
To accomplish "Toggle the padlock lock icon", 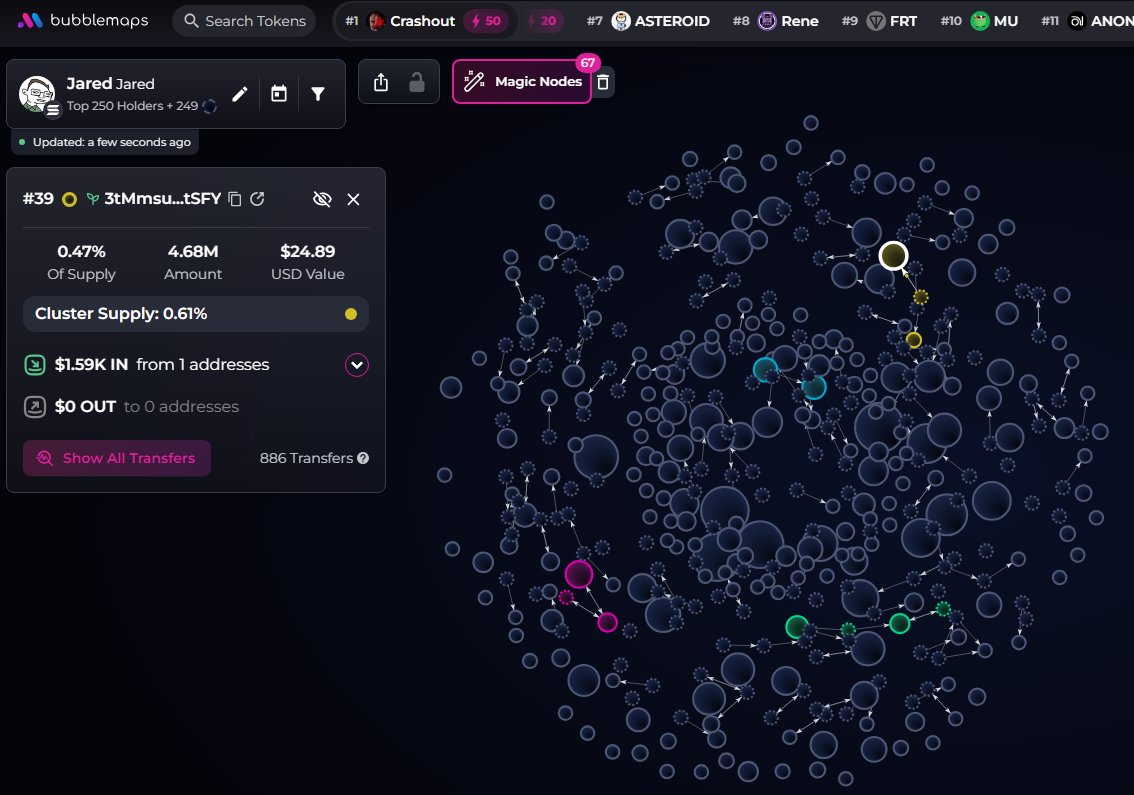I will point(417,83).
